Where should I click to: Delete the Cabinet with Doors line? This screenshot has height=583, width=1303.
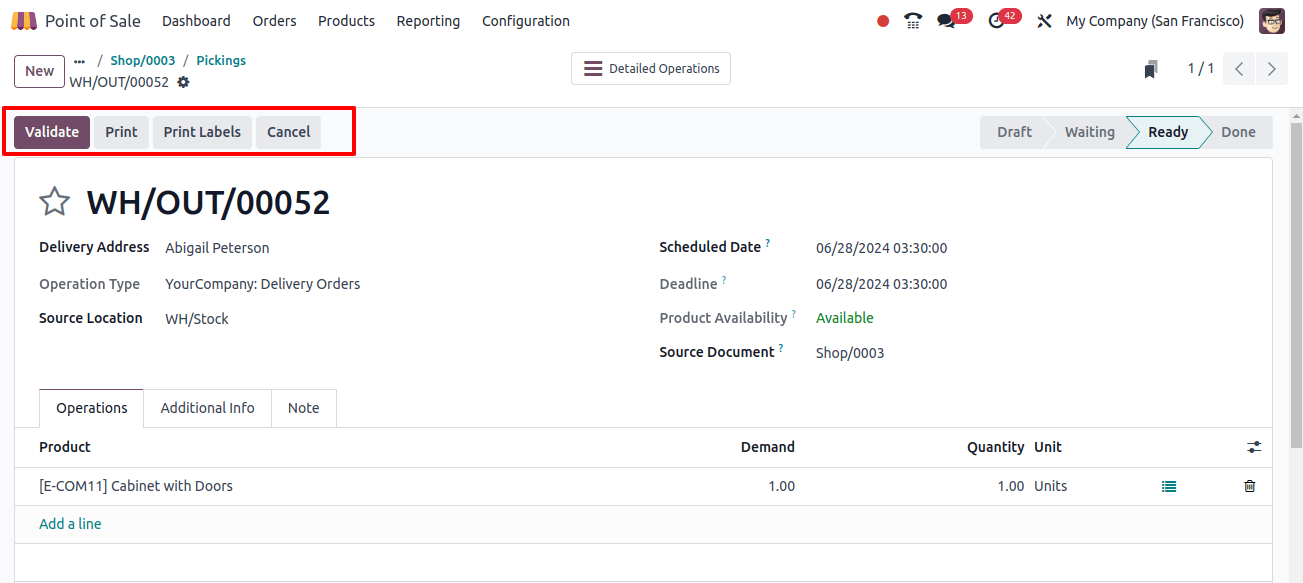click(x=1250, y=486)
